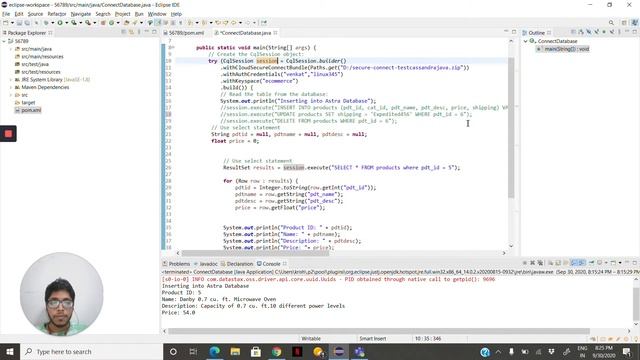
Task: Click the Save All toolbar icon
Action: coord(27,23)
